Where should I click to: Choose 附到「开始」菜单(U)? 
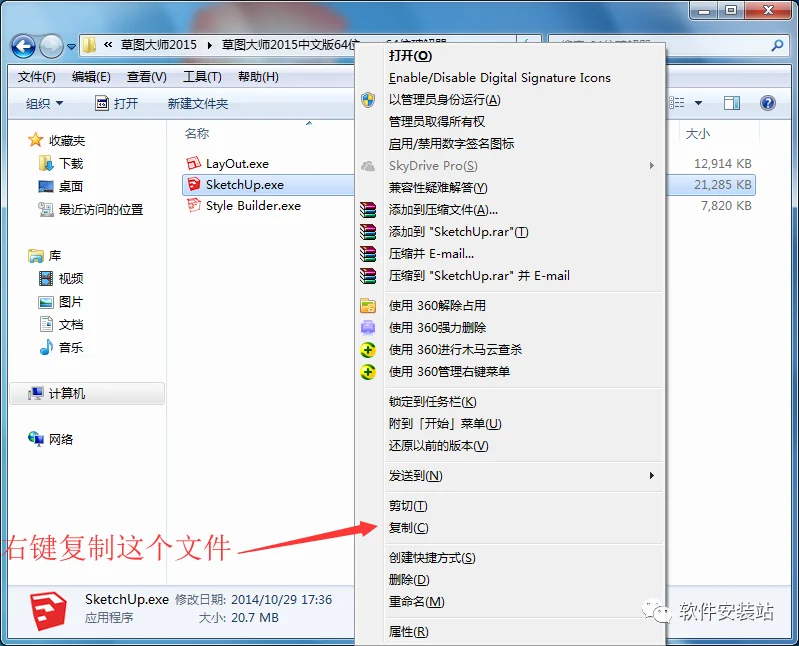click(x=510, y=423)
